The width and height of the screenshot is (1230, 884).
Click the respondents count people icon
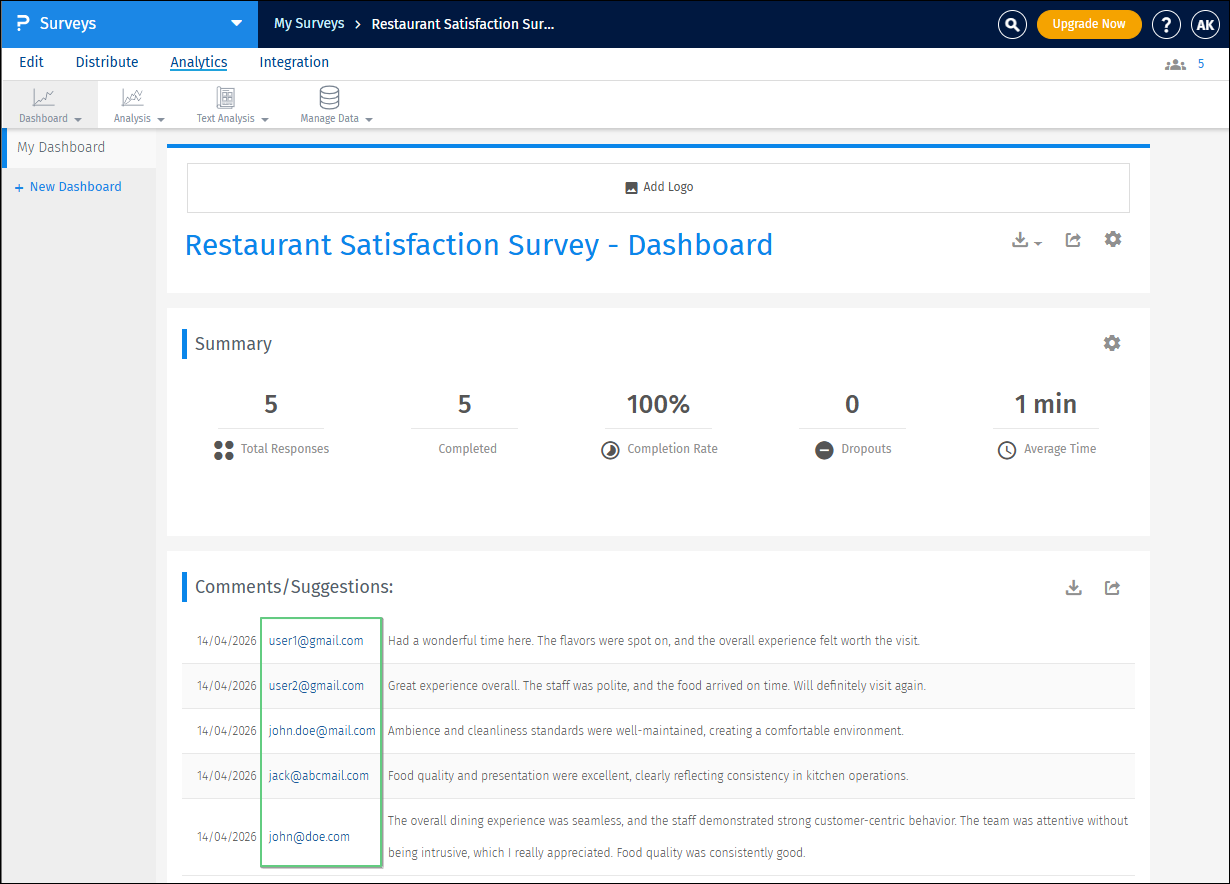pos(1174,64)
